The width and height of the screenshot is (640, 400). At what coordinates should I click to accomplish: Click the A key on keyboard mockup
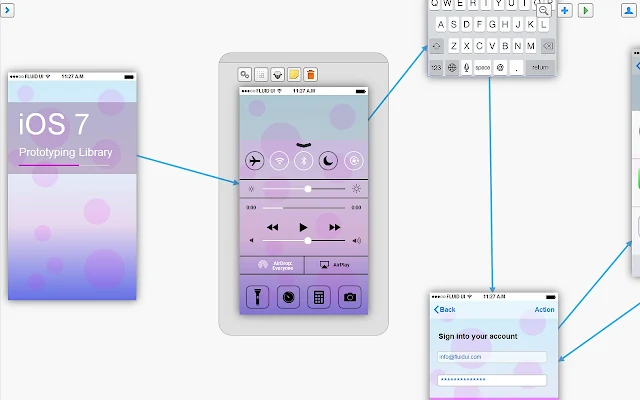tap(441, 24)
